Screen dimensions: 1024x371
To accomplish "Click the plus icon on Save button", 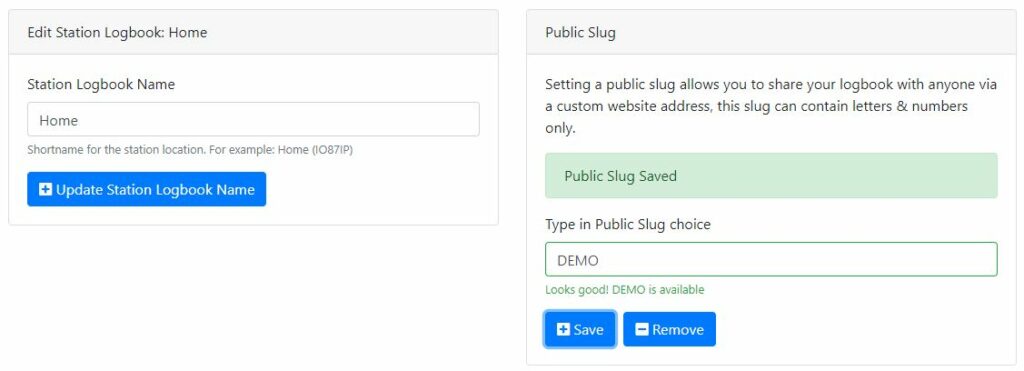I will pyautogui.click(x=564, y=329).
